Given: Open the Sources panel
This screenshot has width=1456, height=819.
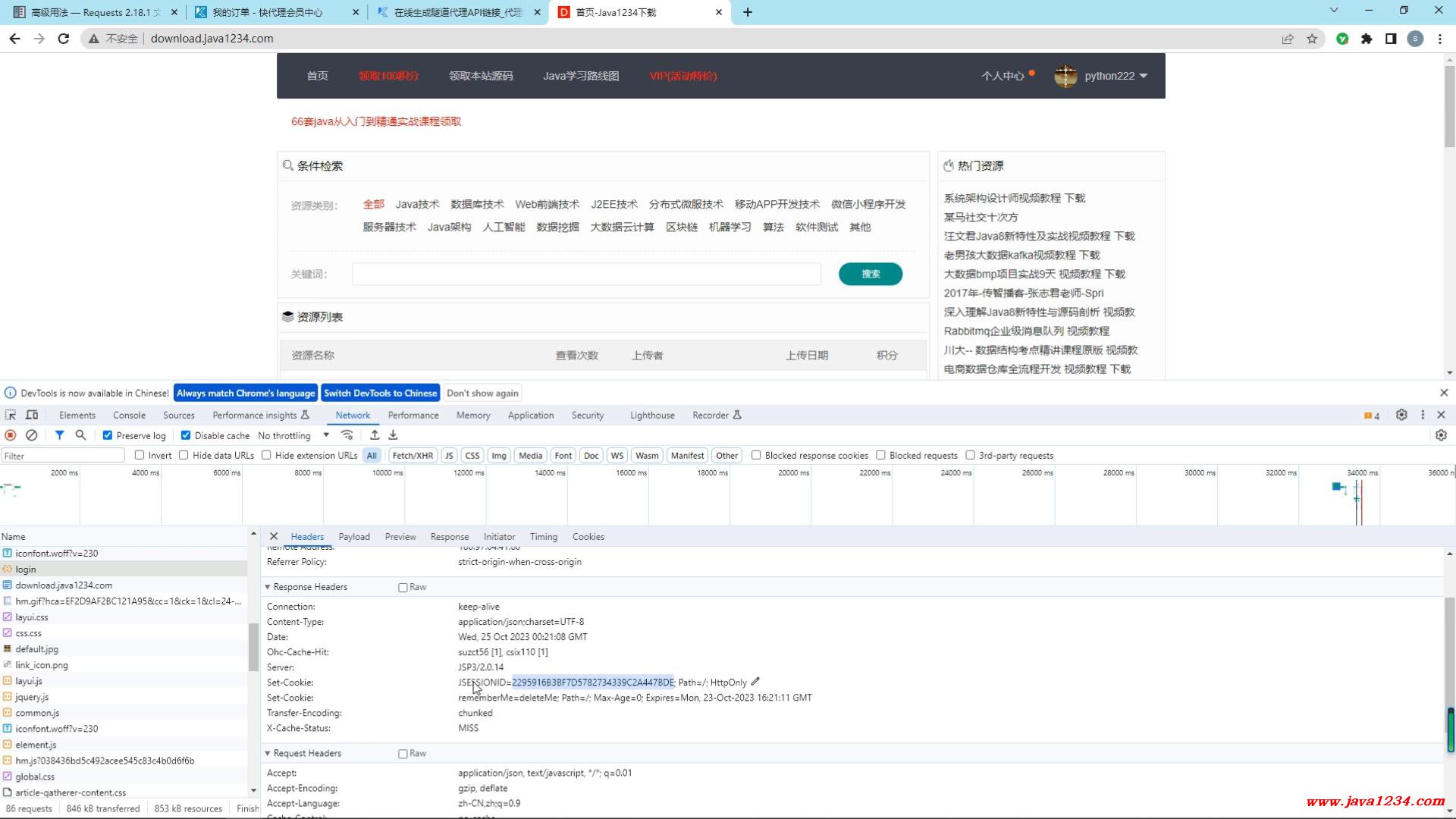Looking at the screenshot, I should (179, 415).
